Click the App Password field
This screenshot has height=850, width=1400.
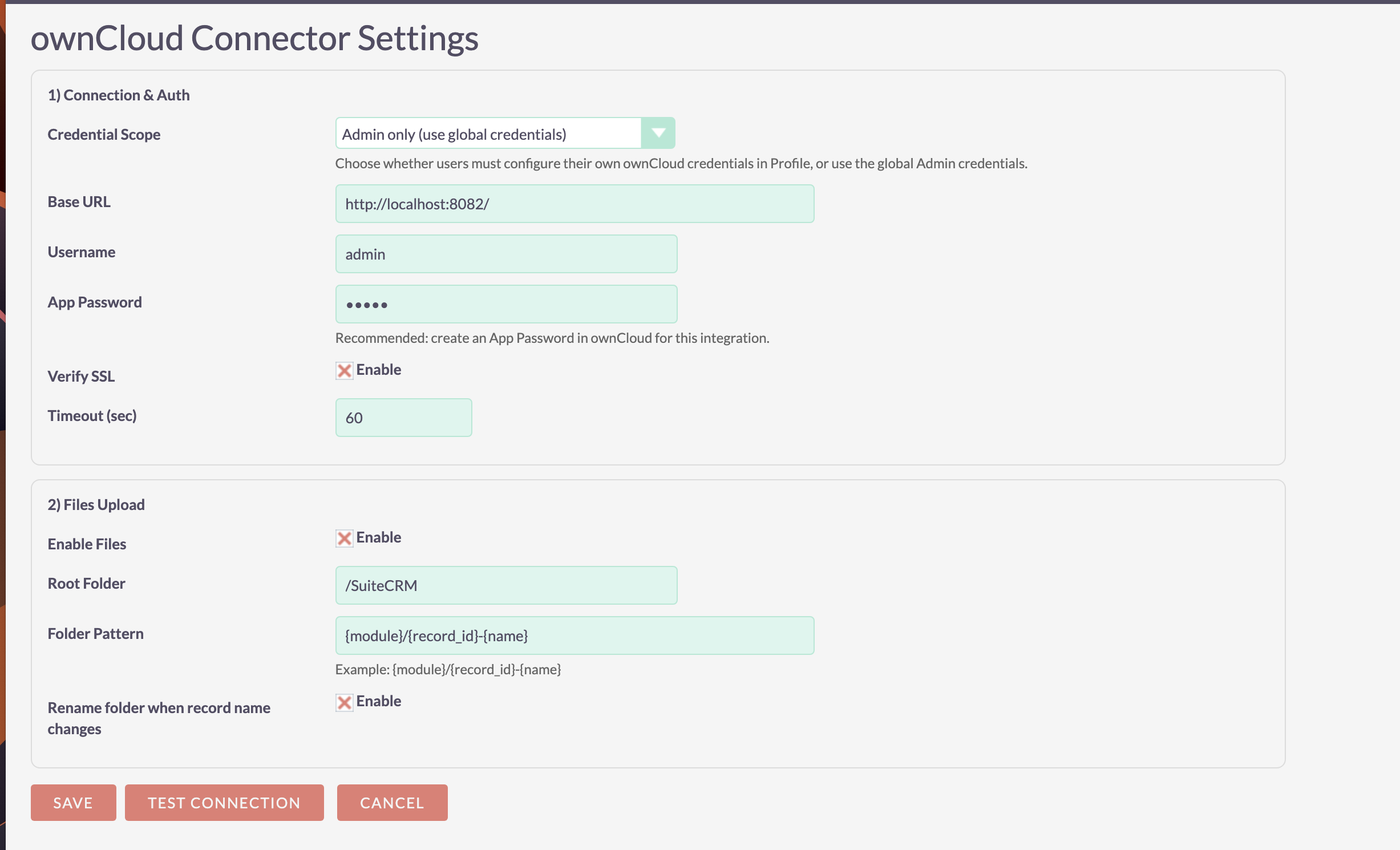[x=505, y=304]
